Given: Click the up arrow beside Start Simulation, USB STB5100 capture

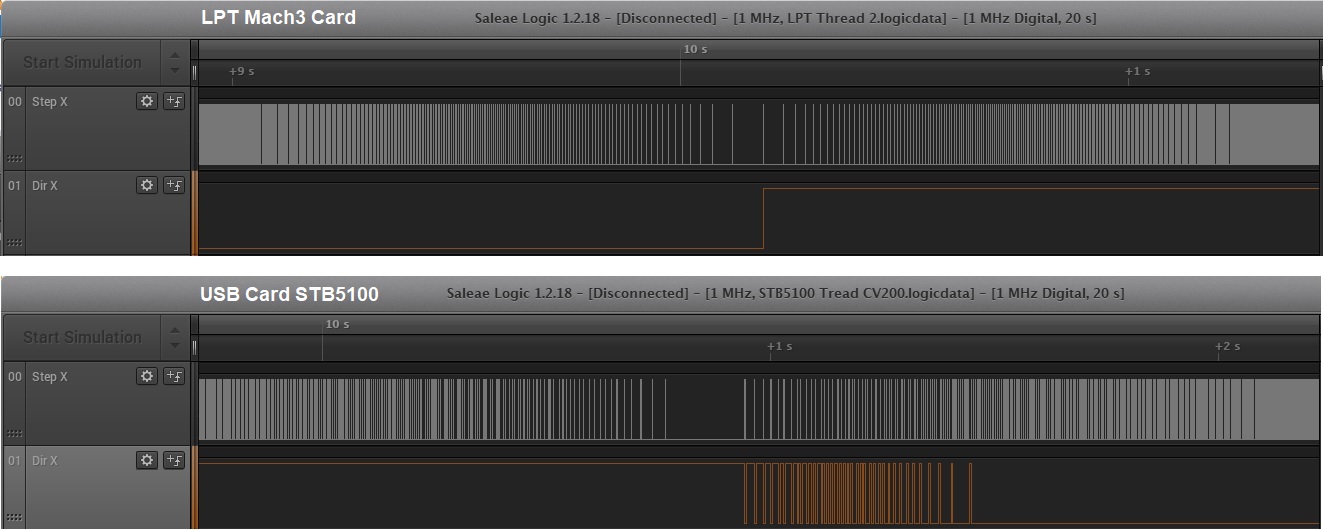Looking at the screenshot, I should [175, 330].
